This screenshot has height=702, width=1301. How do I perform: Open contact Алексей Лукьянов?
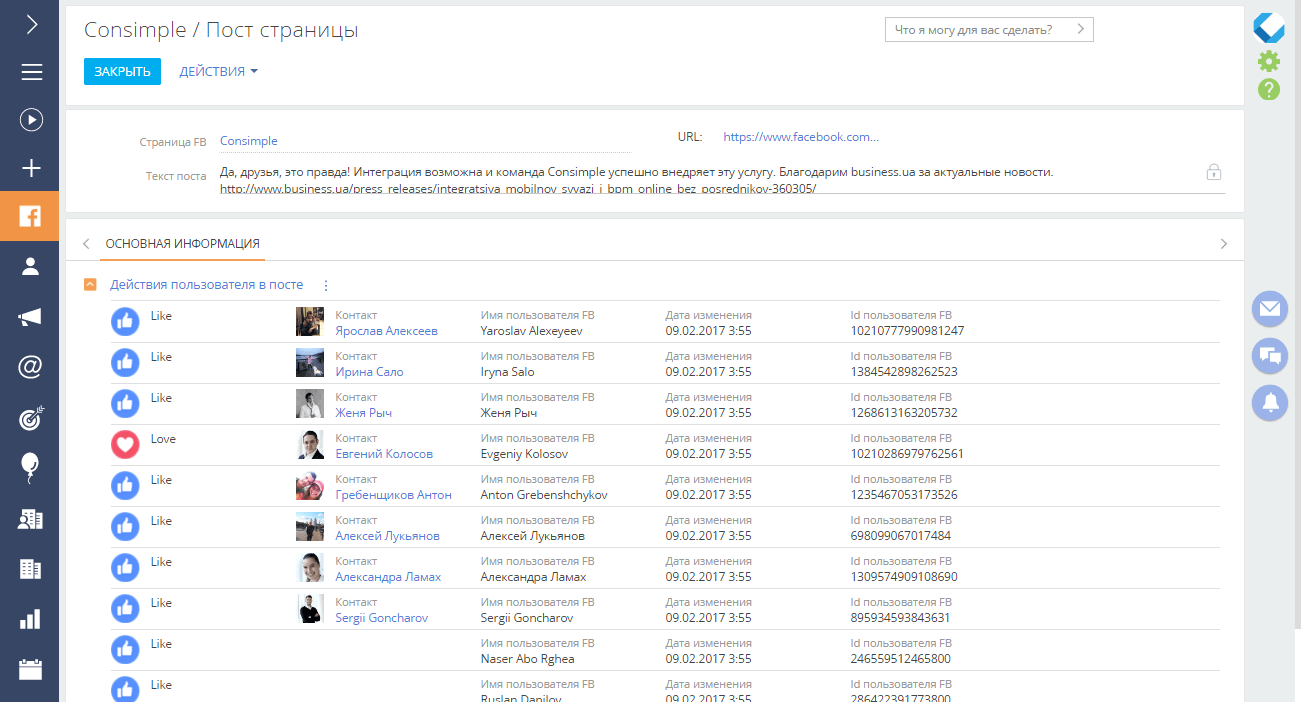(x=387, y=536)
